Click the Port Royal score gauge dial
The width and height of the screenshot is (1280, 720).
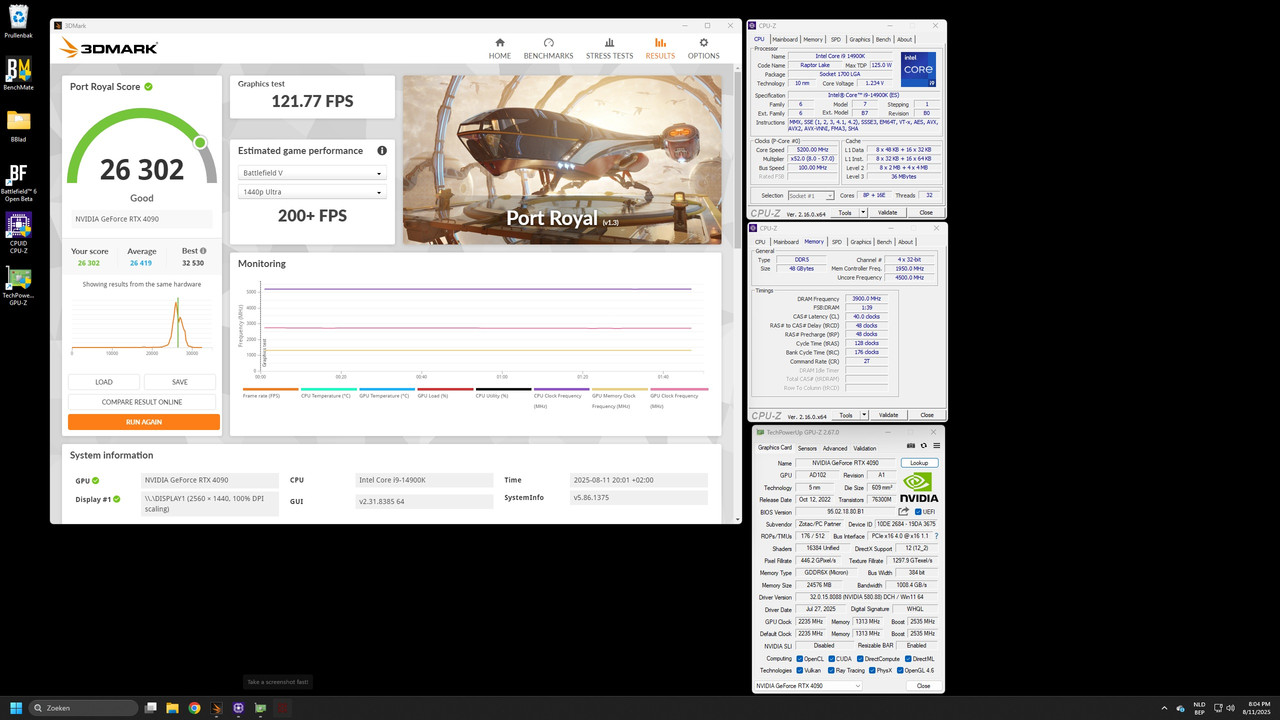point(142,147)
